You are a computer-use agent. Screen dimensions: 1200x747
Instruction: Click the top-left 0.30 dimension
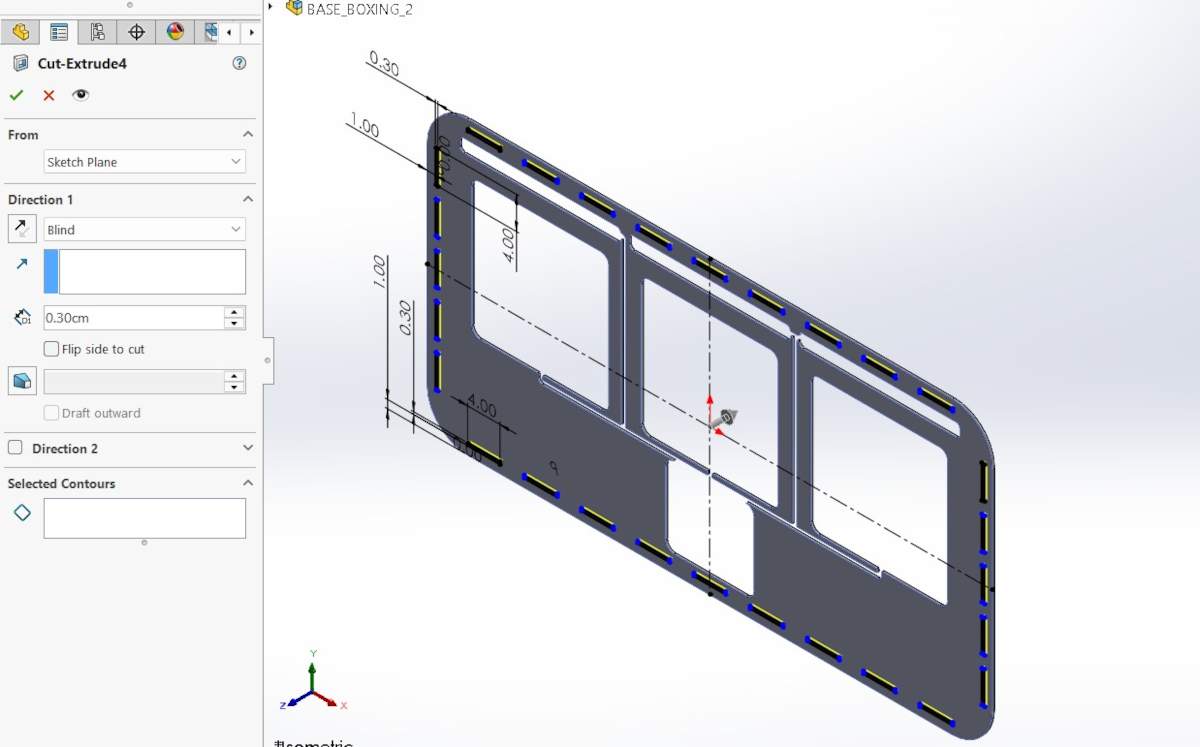384,64
